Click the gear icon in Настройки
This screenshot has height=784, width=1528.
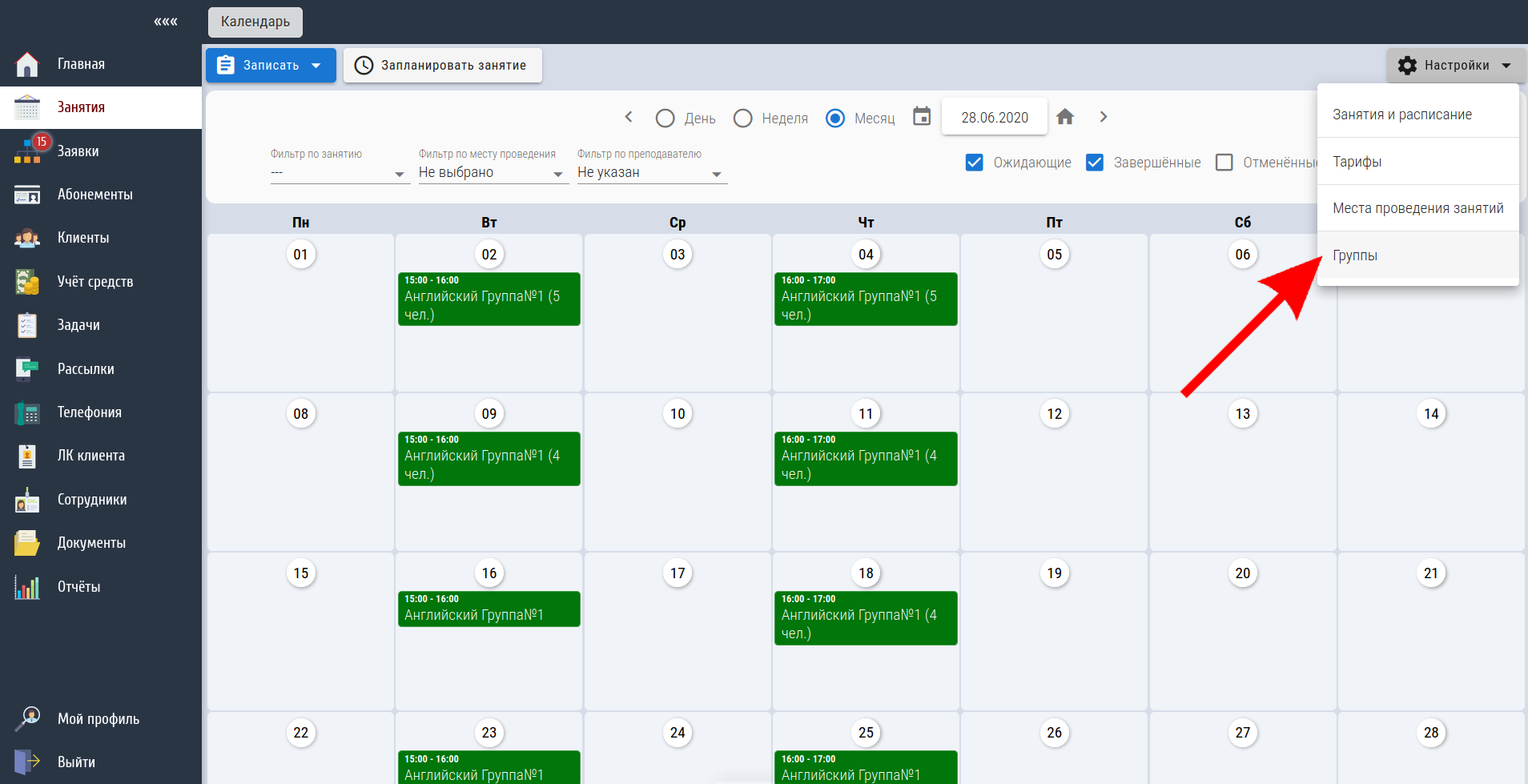(x=1407, y=66)
